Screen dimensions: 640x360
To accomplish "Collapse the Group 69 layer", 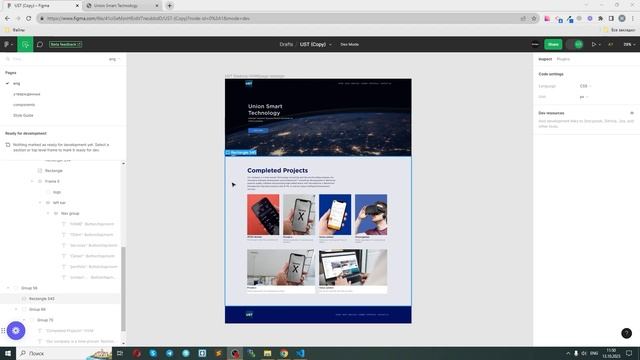I will [x=16, y=309].
